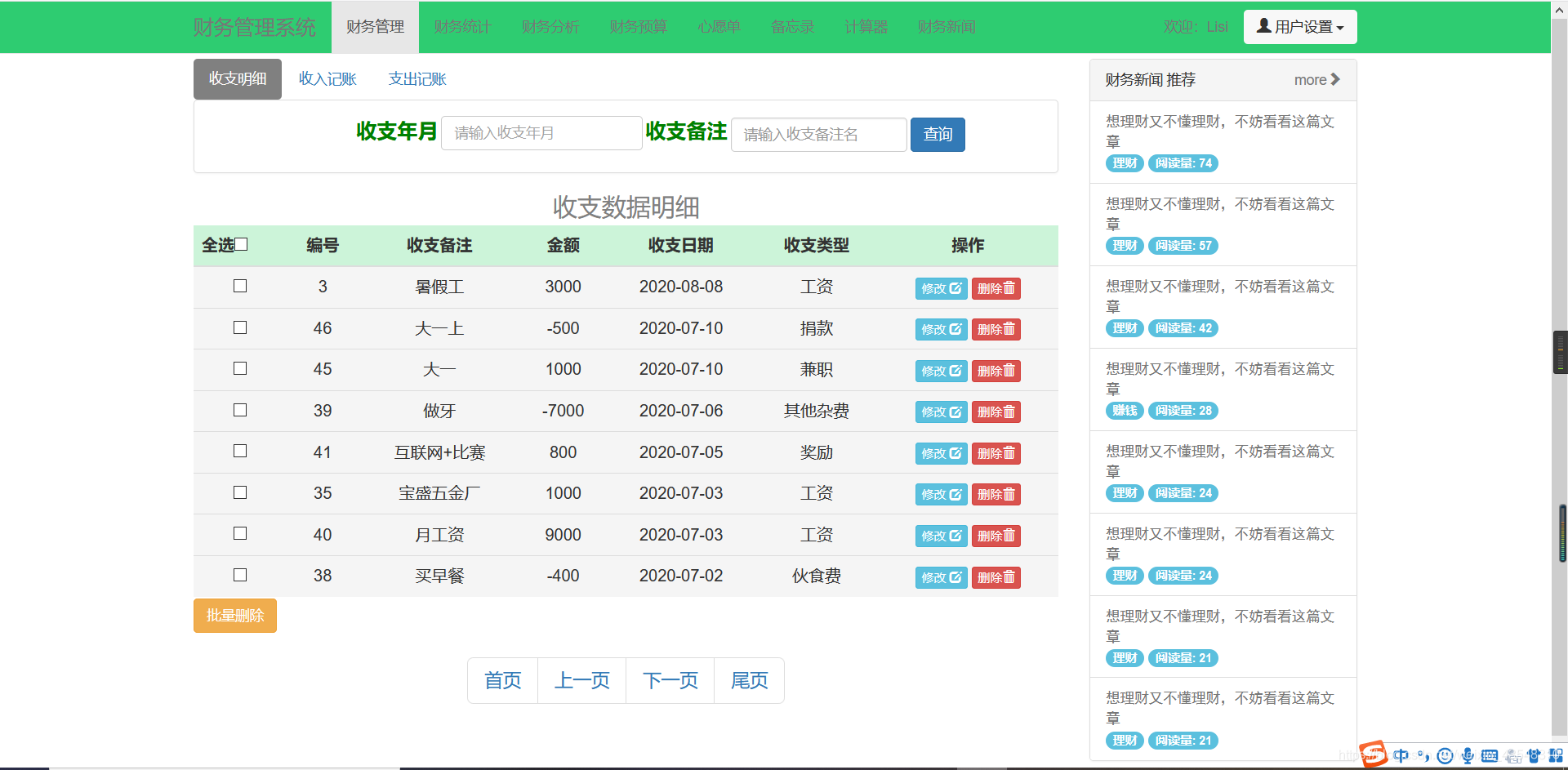
Task: Click the 请输入收支备注名 input field
Action: click(817, 134)
